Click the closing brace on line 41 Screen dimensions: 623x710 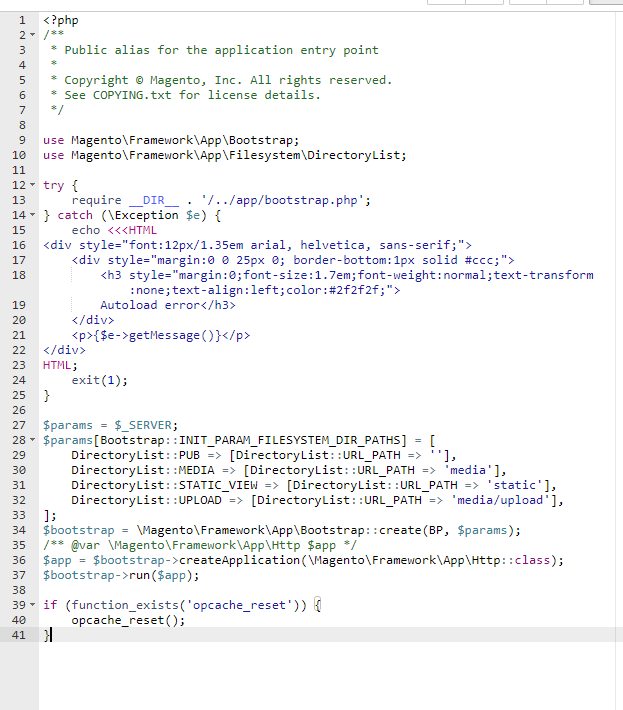46,635
